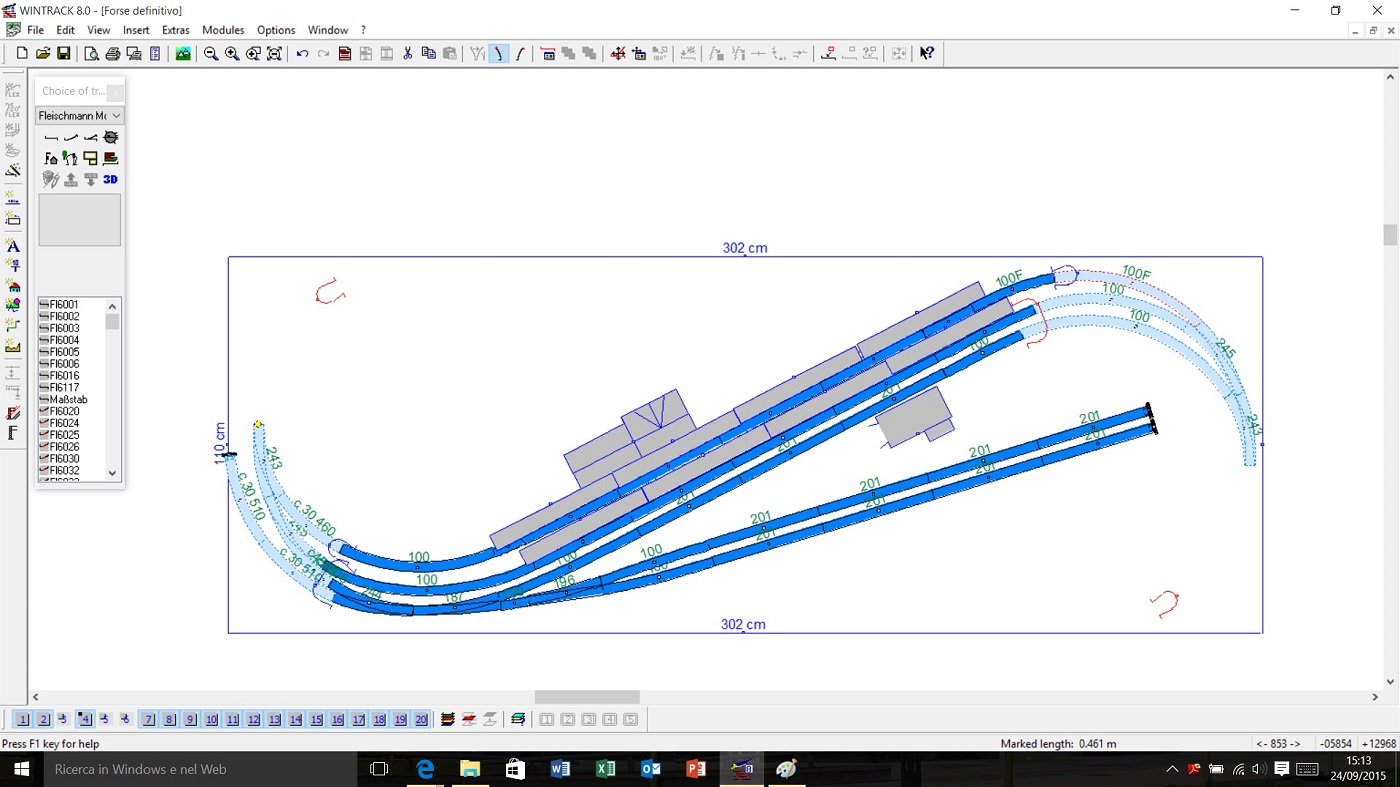The width and height of the screenshot is (1400, 787).
Task: Select FI6001 track in the list
Action: [x=64, y=305]
